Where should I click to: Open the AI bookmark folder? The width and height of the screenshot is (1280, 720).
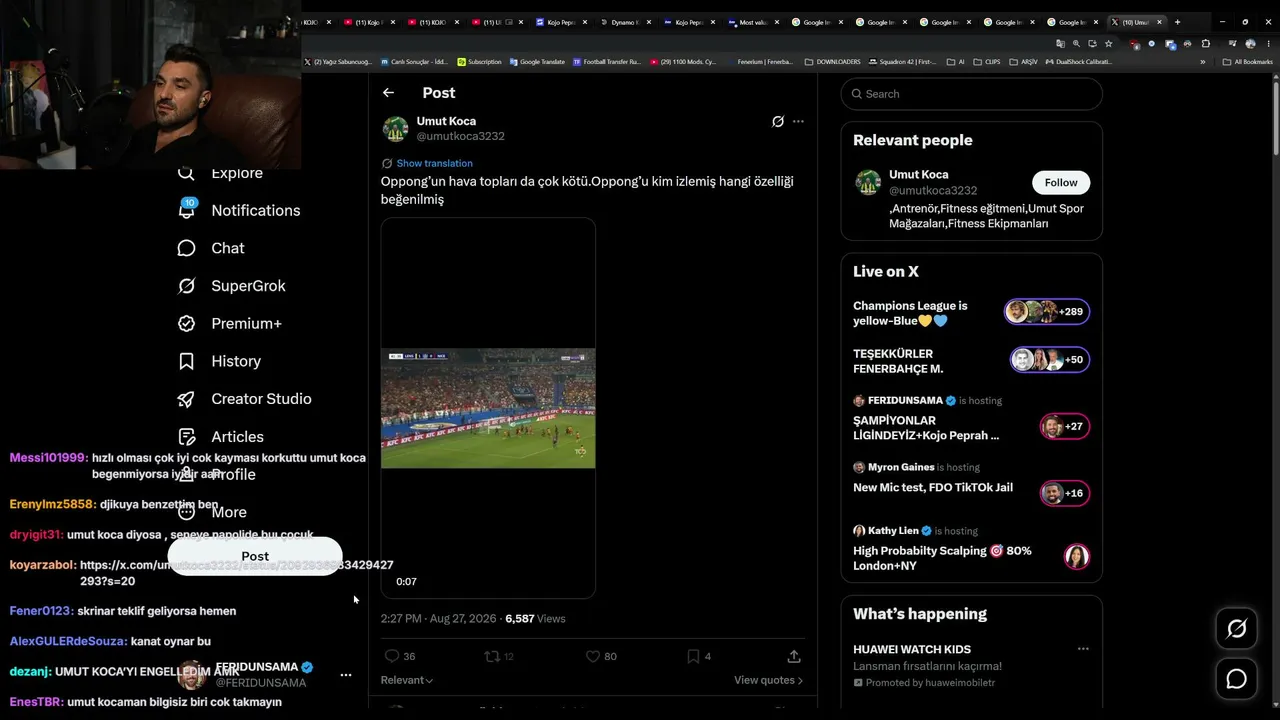[955, 62]
